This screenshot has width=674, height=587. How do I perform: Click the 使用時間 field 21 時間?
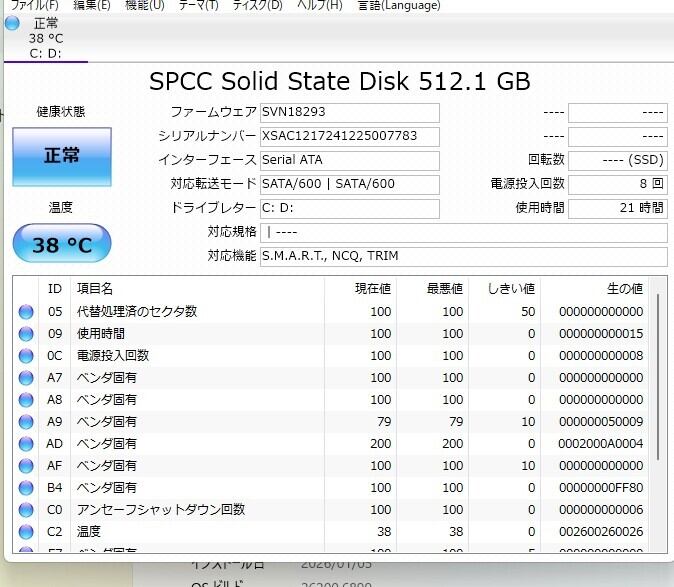(x=618, y=208)
